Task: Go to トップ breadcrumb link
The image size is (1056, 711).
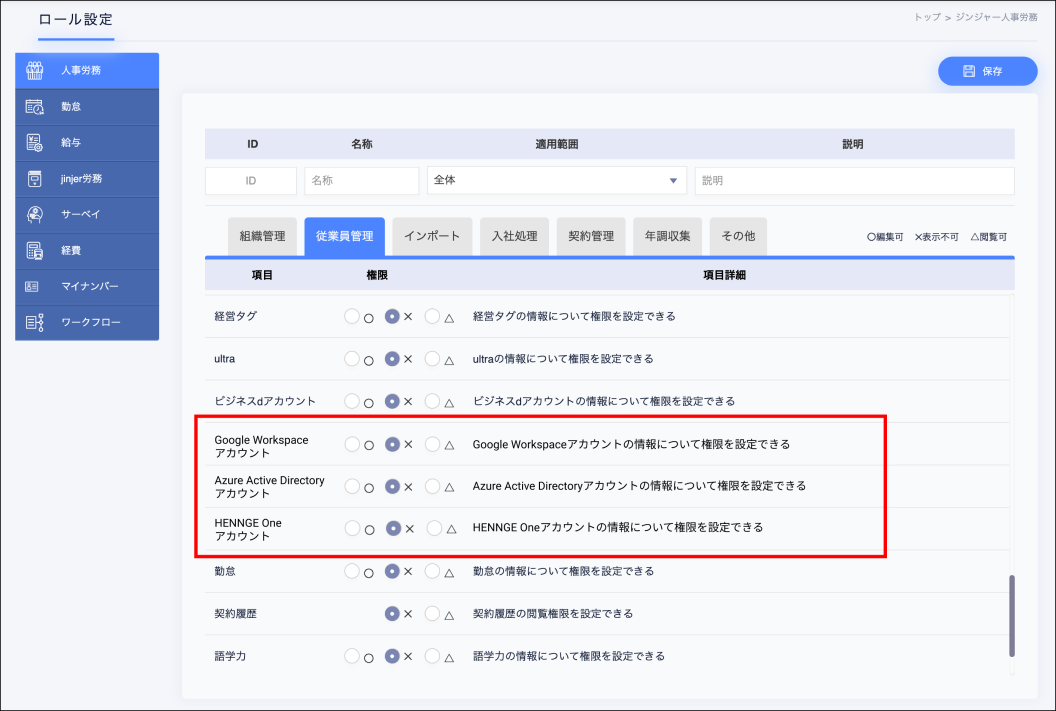Action: pyautogui.click(x=927, y=18)
